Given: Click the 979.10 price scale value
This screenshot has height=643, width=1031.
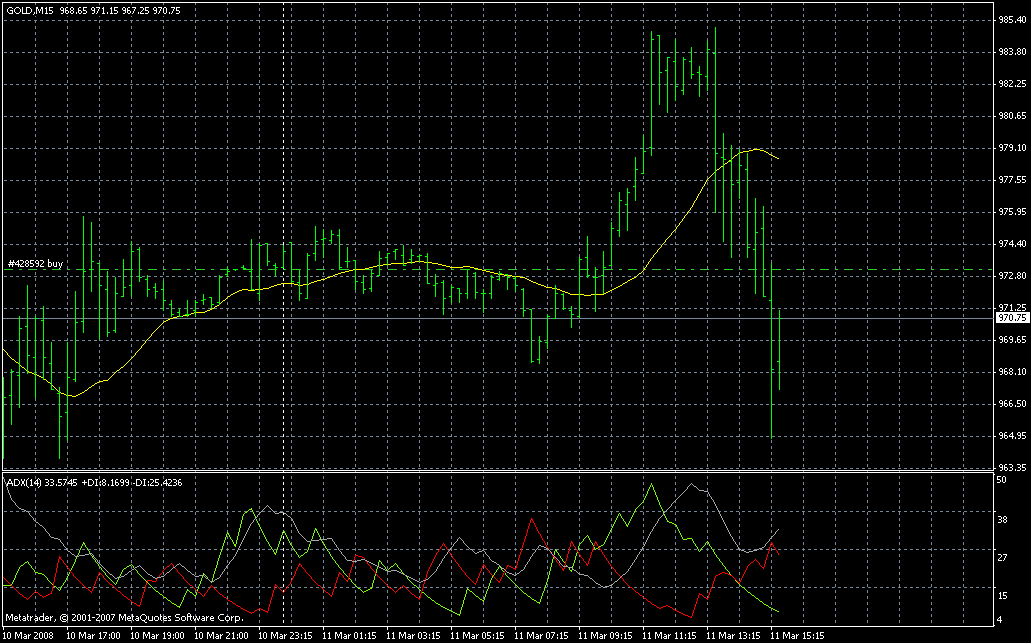Looking at the screenshot, I should pos(1012,148).
